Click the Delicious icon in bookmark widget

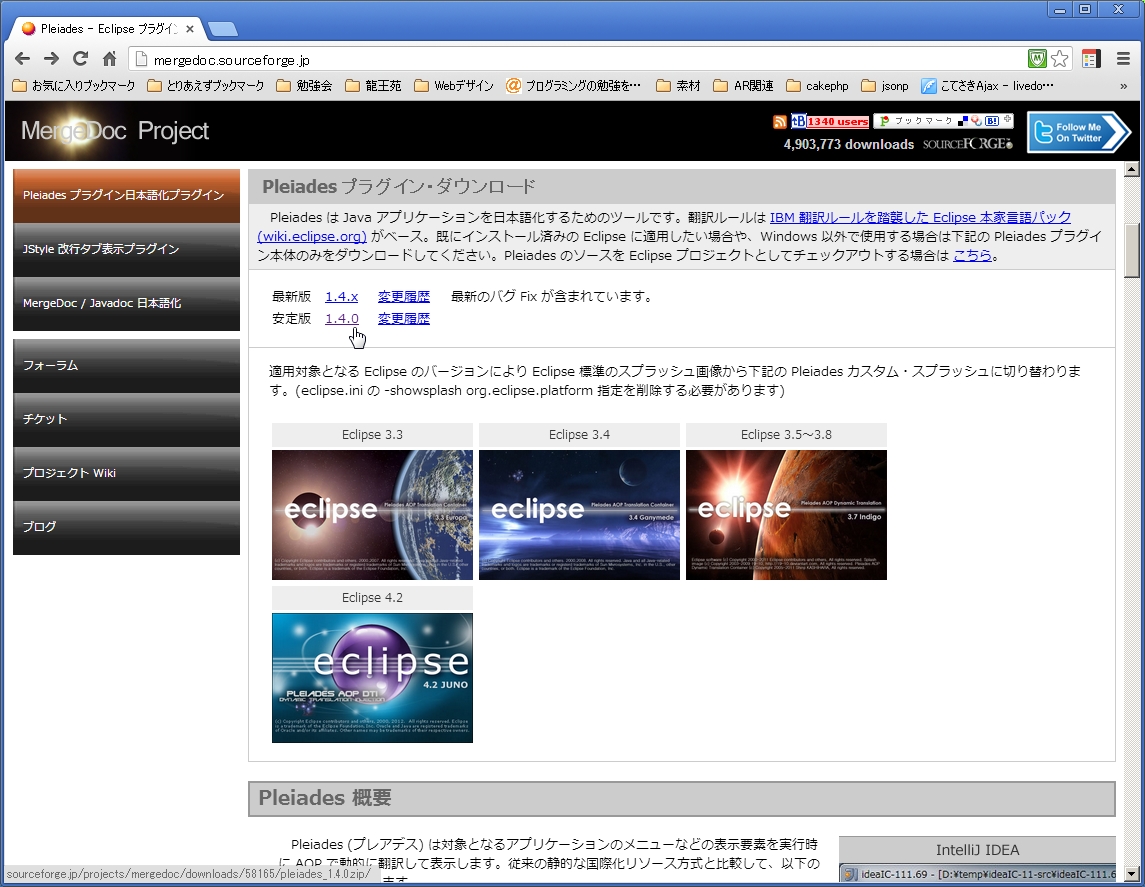coord(963,121)
